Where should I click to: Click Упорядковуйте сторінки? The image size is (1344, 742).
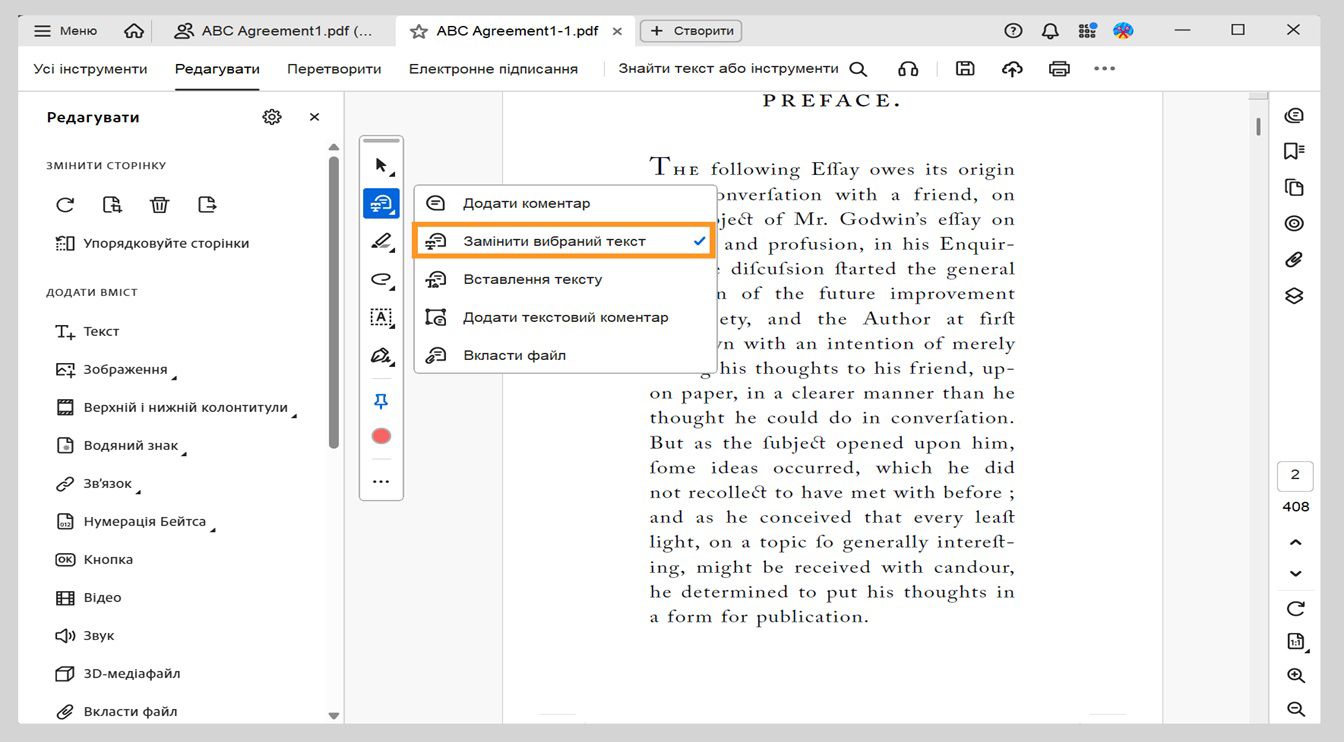152,243
